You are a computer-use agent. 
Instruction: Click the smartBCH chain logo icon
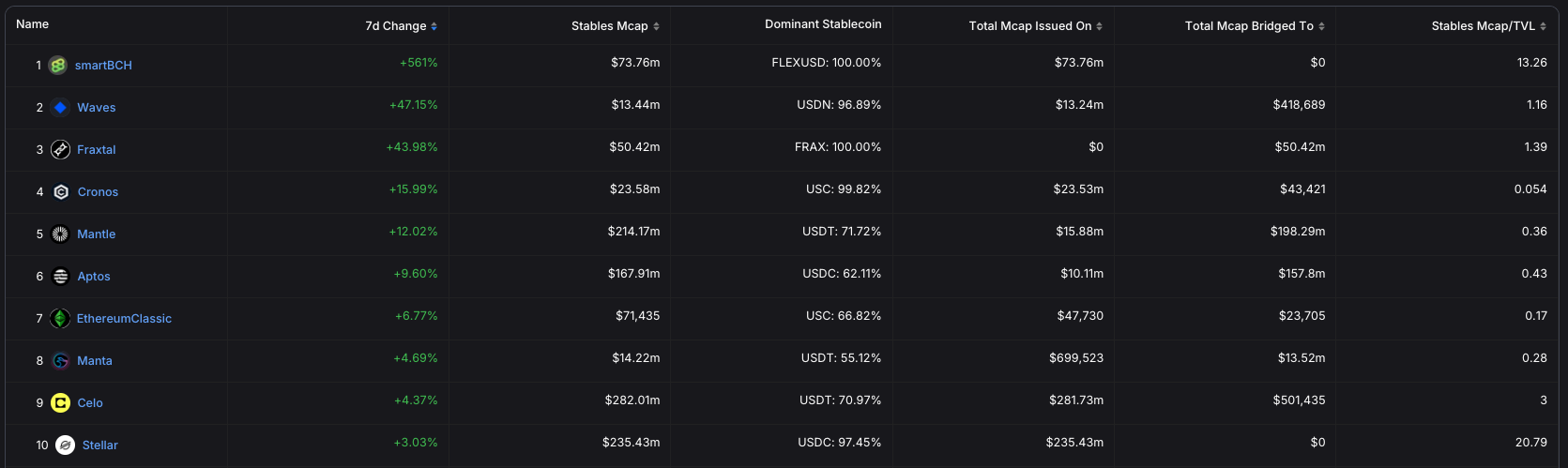pos(58,66)
